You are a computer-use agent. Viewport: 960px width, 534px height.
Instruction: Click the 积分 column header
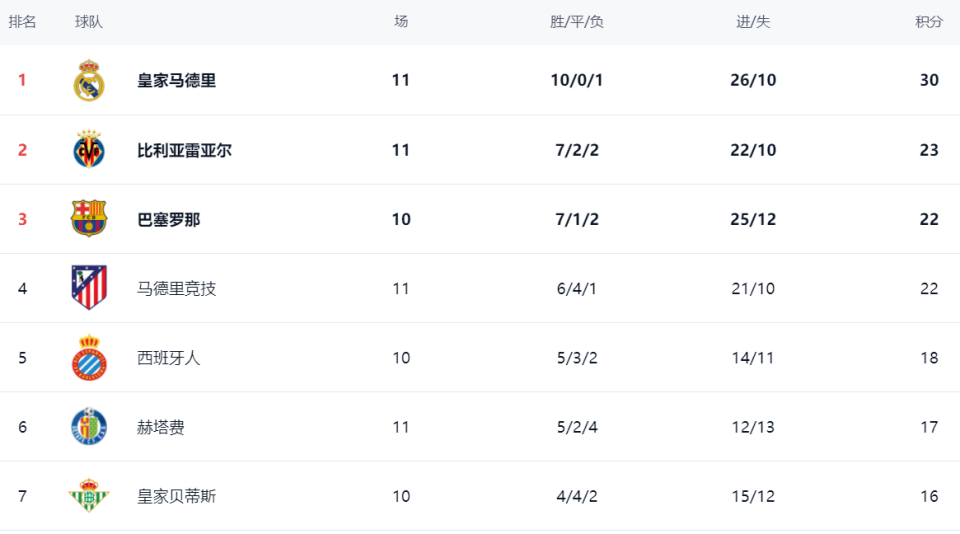pos(929,22)
